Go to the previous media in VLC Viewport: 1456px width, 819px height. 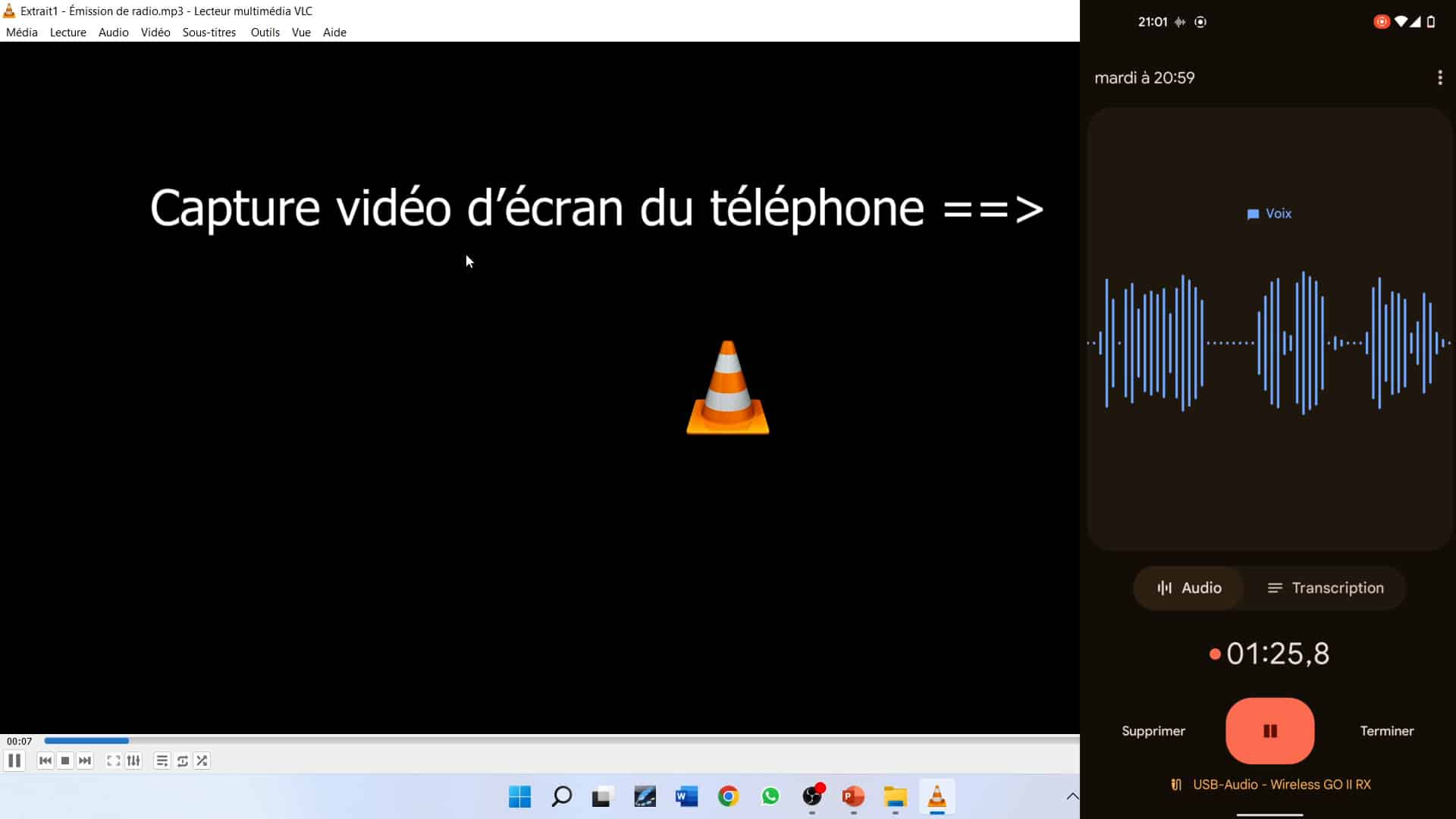point(45,761)
